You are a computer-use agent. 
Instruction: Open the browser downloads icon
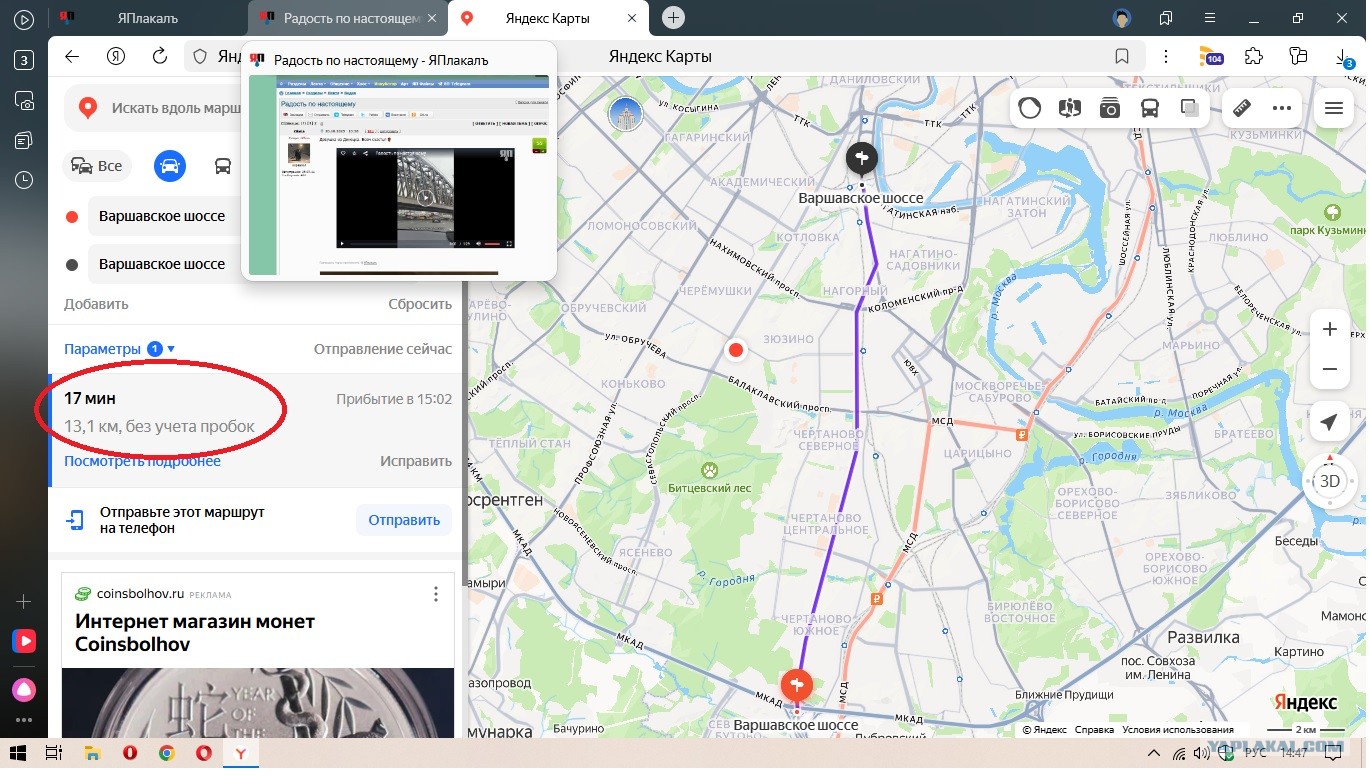tap(1345, 58)
